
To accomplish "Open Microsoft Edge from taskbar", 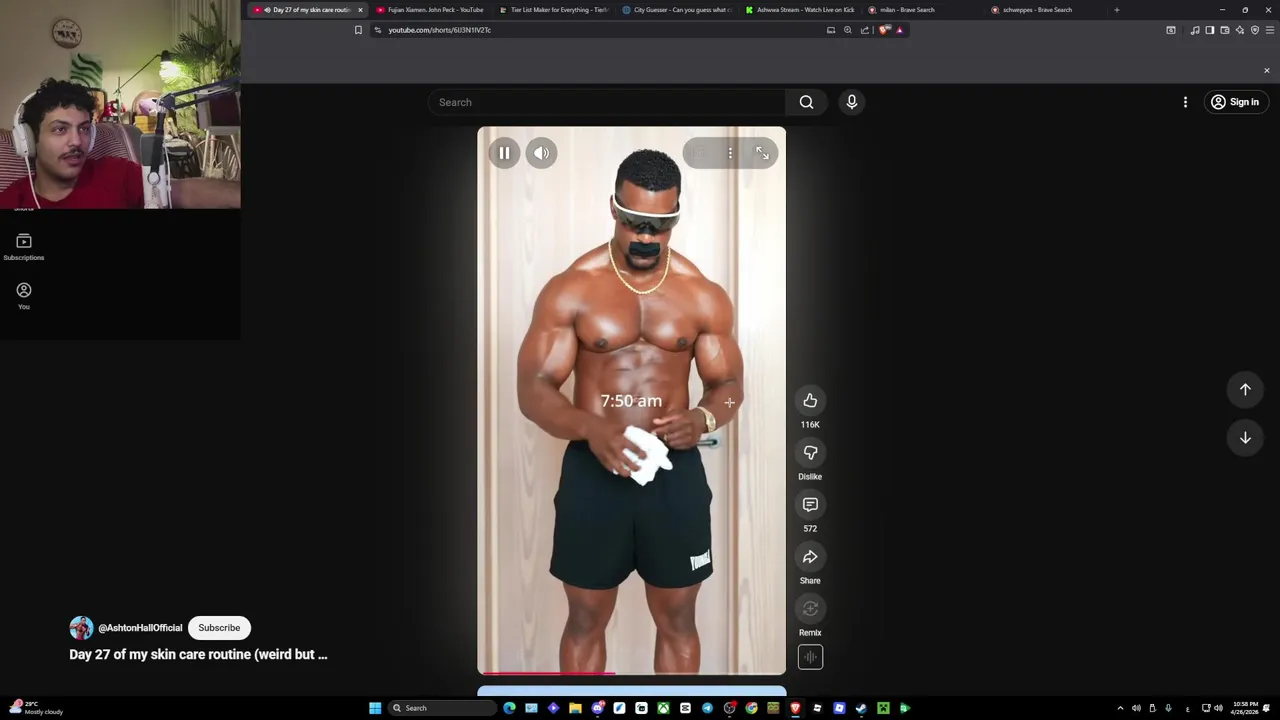I will (x=509, y=708).
